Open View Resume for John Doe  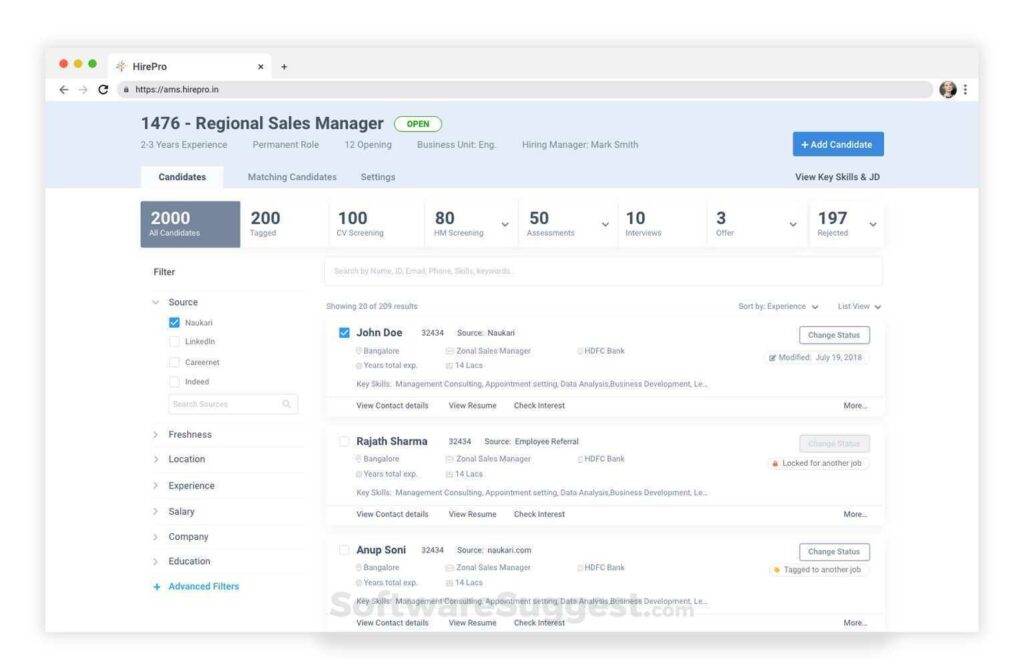click(471, 405)
